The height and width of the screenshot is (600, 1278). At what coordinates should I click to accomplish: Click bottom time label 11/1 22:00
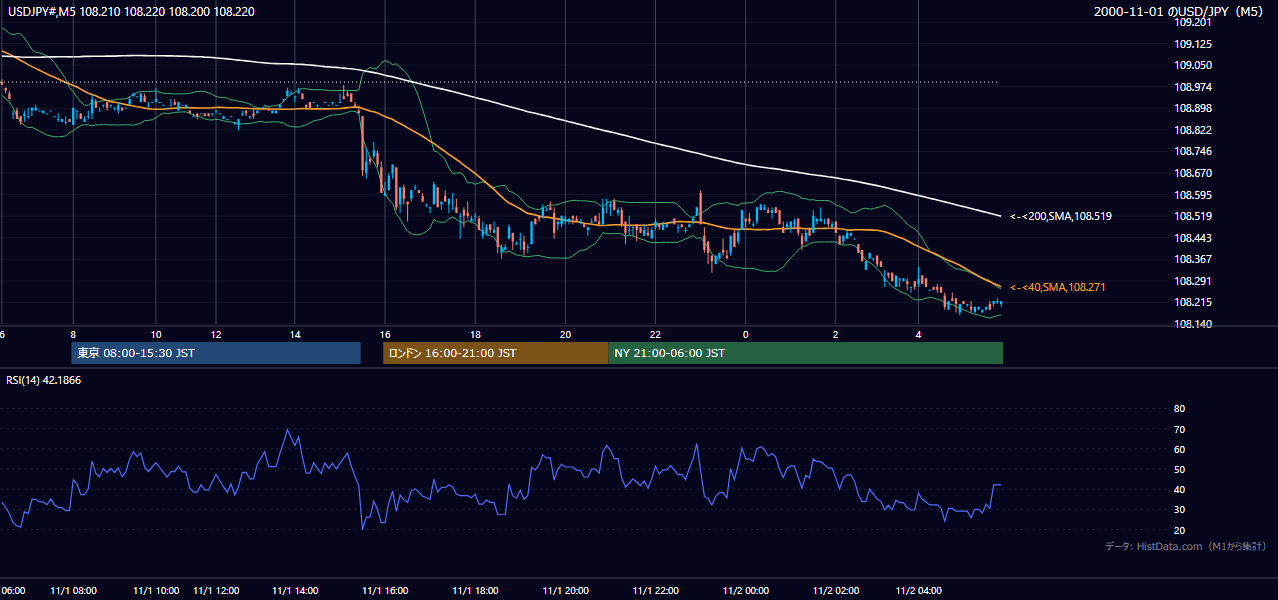click(x=656, y=590)
